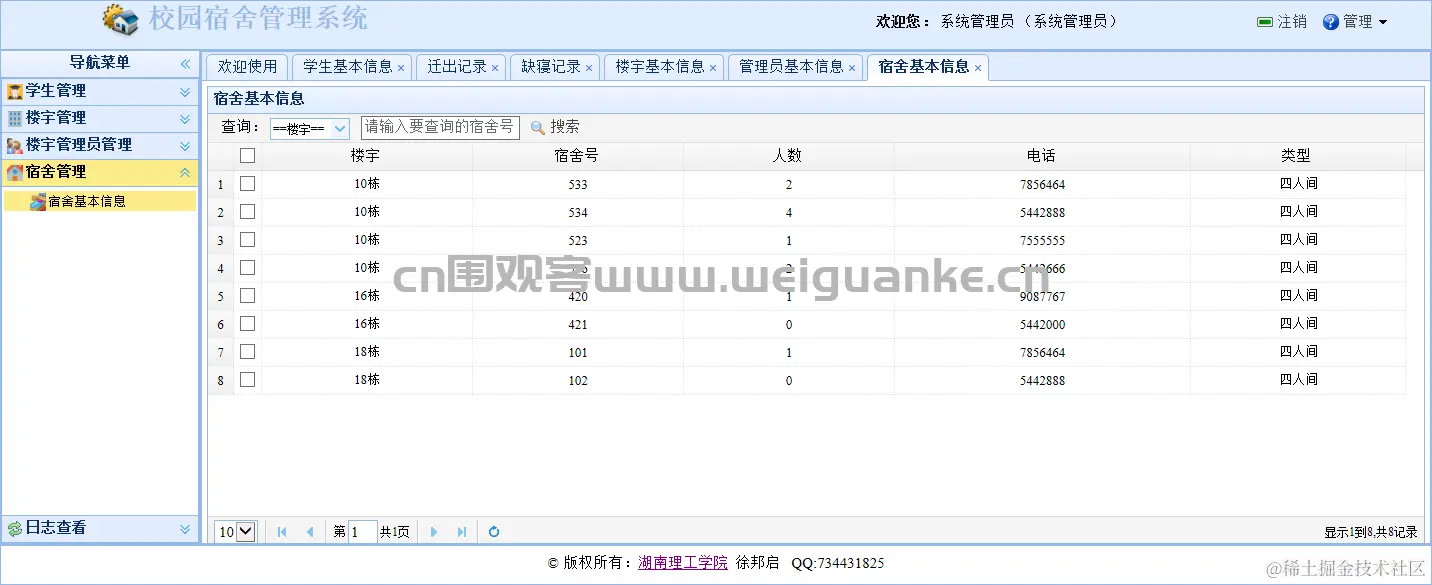Expand the 日志查看 accordion section

point(185,529)
